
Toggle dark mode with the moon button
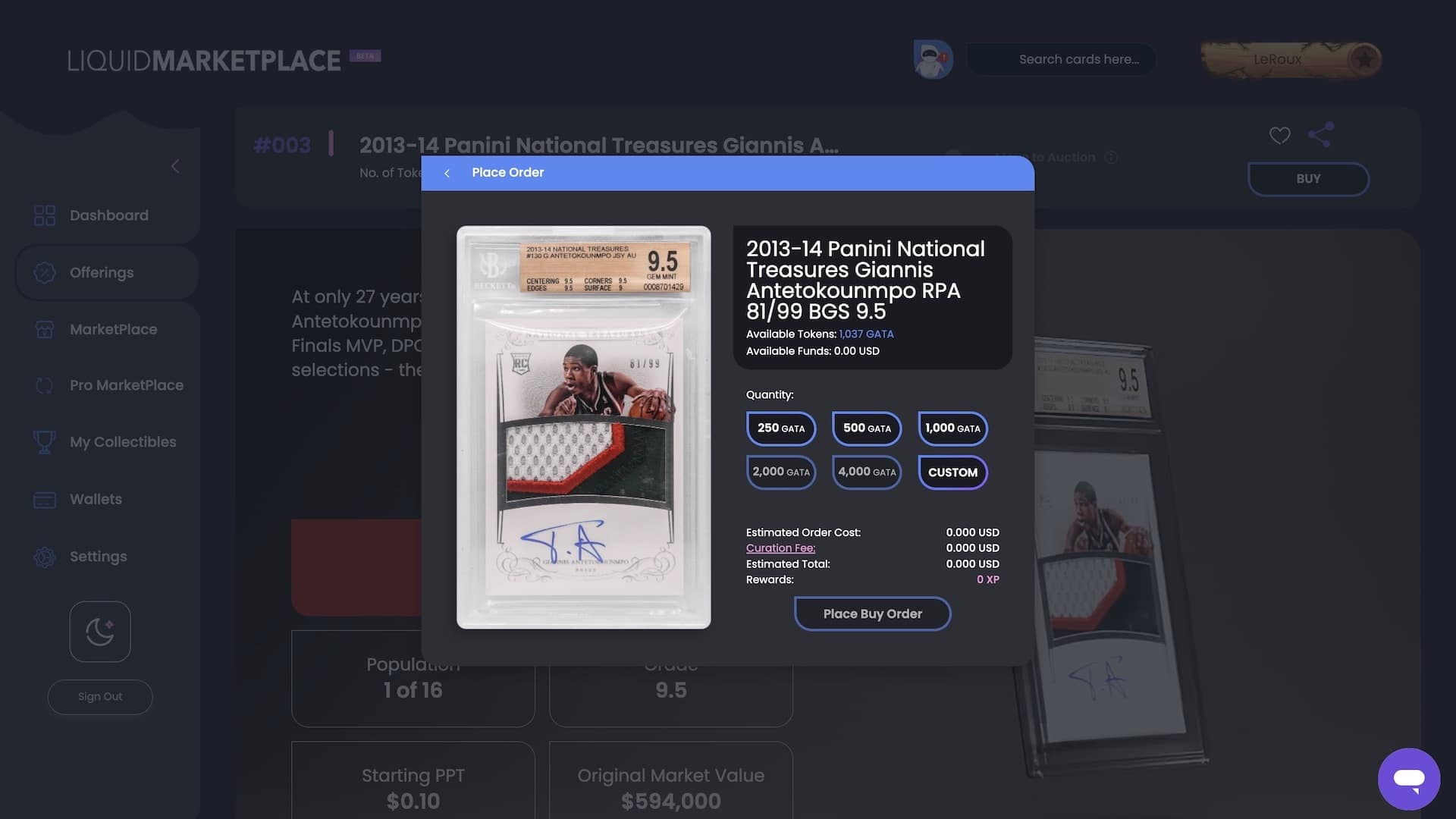click(x=100, y=632)
